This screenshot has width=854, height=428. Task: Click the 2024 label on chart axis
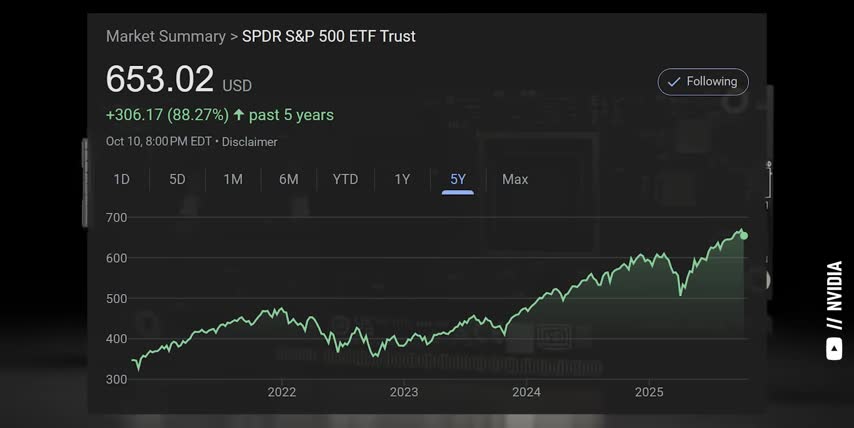tap(526, 392)
